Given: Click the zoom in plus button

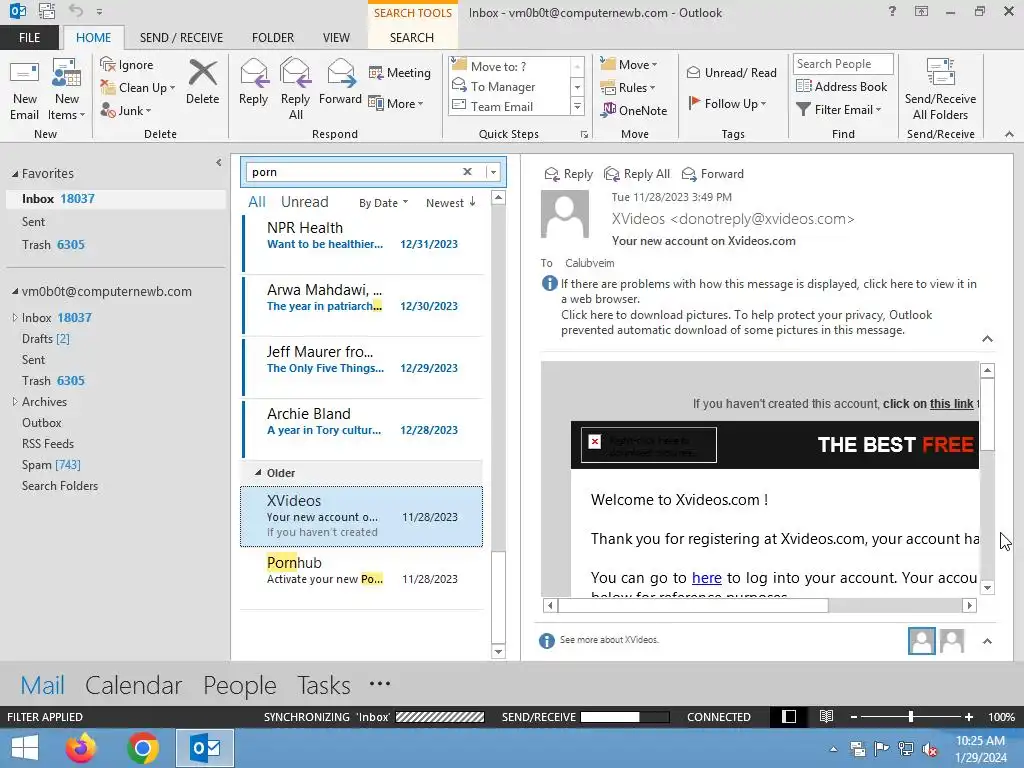Looking at the screenshot, I should coord(969,717).
